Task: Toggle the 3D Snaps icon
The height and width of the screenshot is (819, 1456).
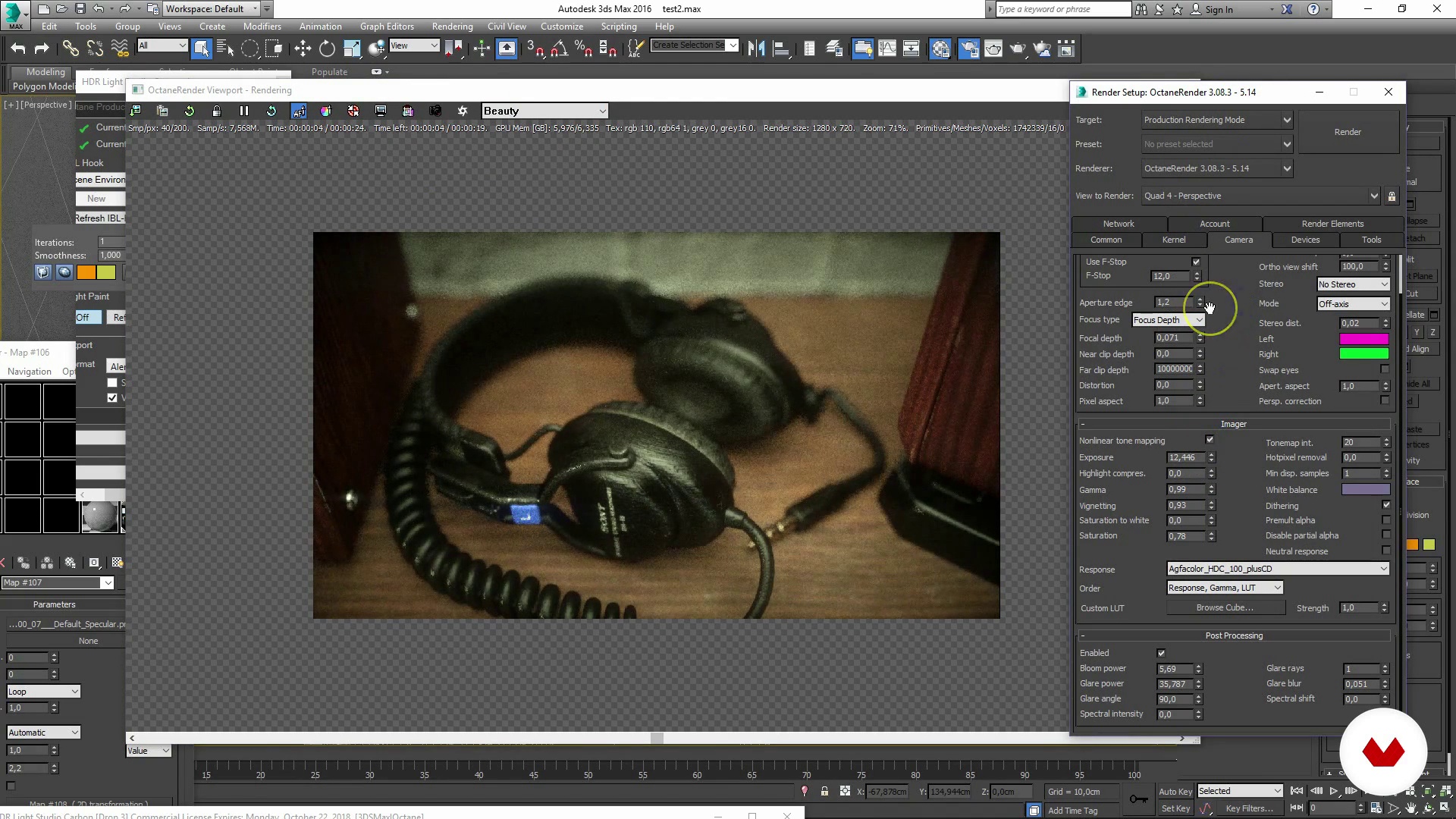Action: [x=535, y=49]
